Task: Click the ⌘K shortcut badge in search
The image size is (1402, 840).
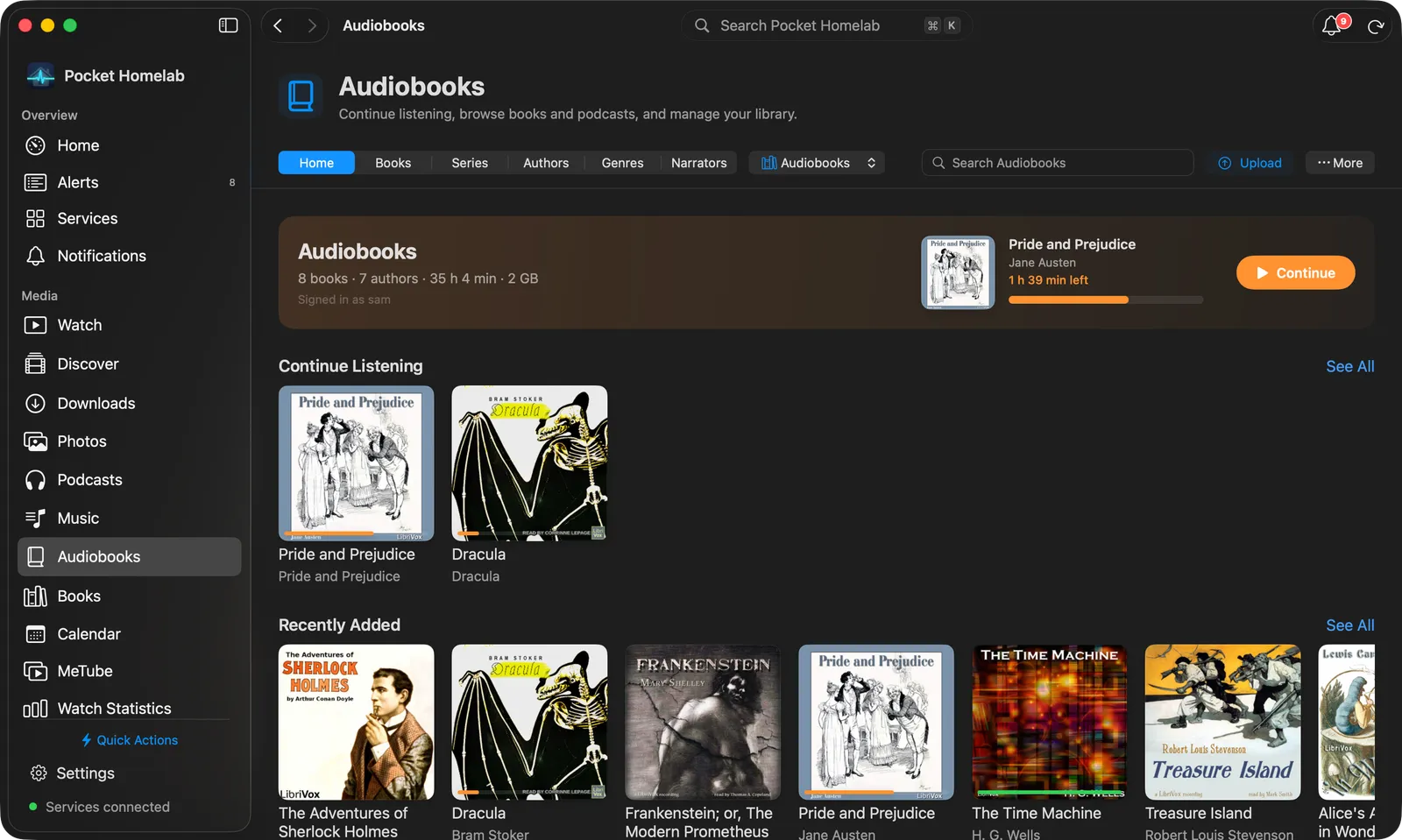Action: point(942,25)
